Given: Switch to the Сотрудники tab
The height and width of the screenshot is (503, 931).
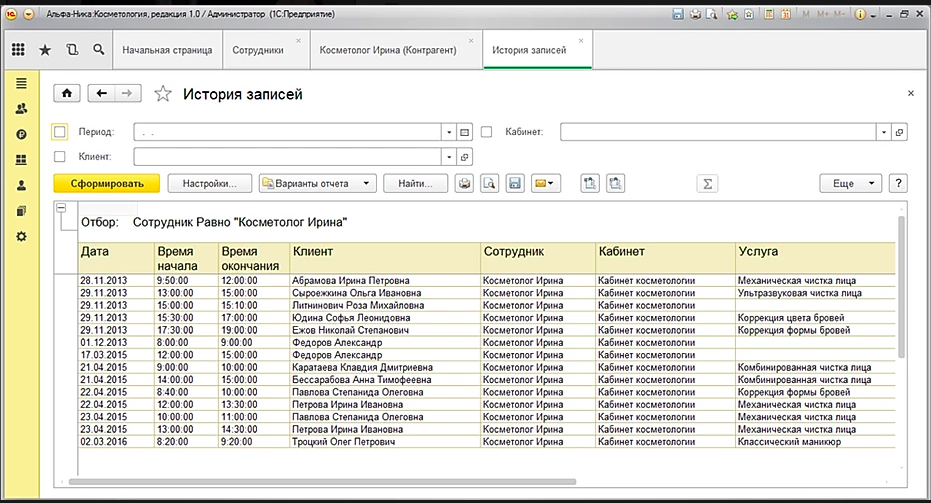Looking at the screenshot, I should click(x=258, y=49).
